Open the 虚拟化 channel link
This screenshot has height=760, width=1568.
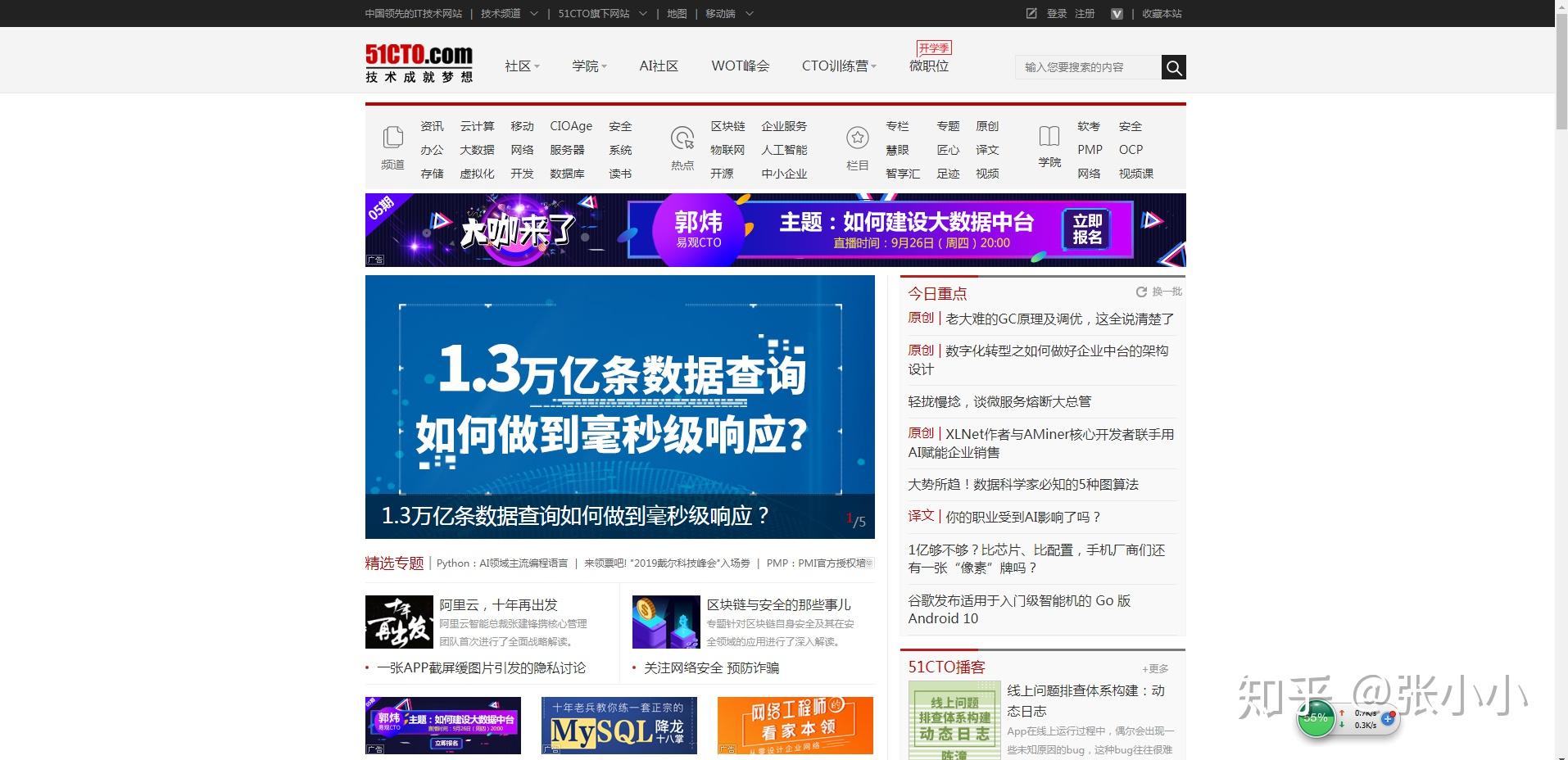coord(477,174)
